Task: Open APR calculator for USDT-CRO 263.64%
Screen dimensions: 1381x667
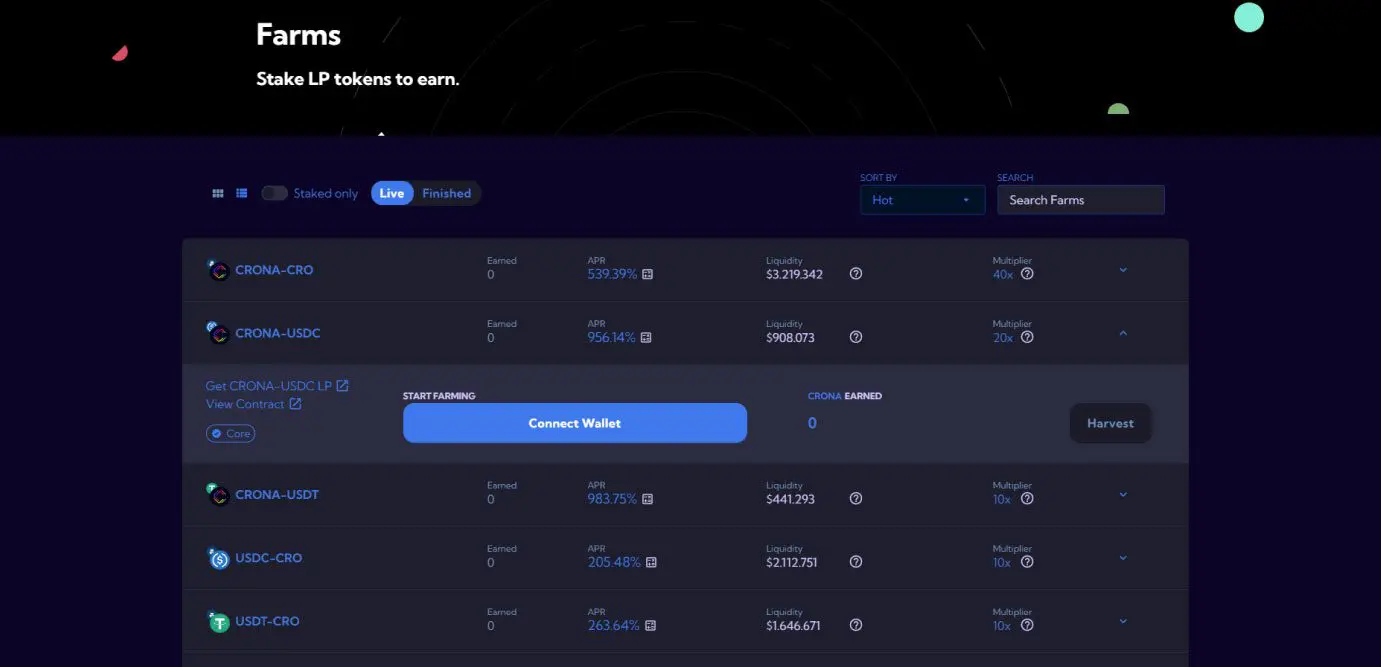Action: 650,626
